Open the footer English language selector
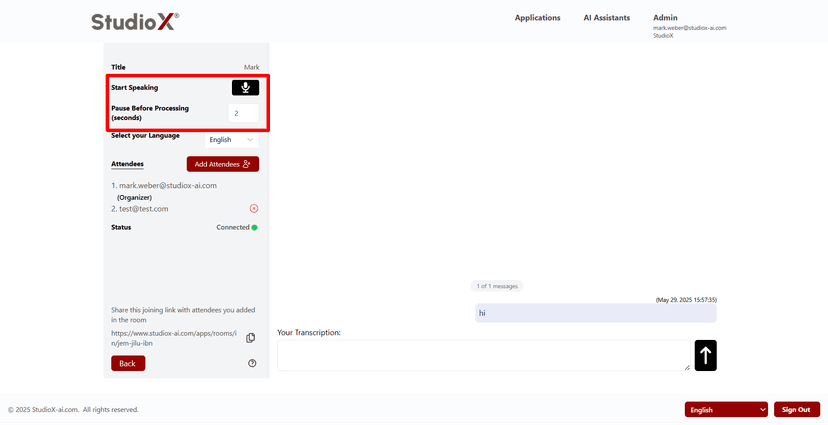 (726, 410)
